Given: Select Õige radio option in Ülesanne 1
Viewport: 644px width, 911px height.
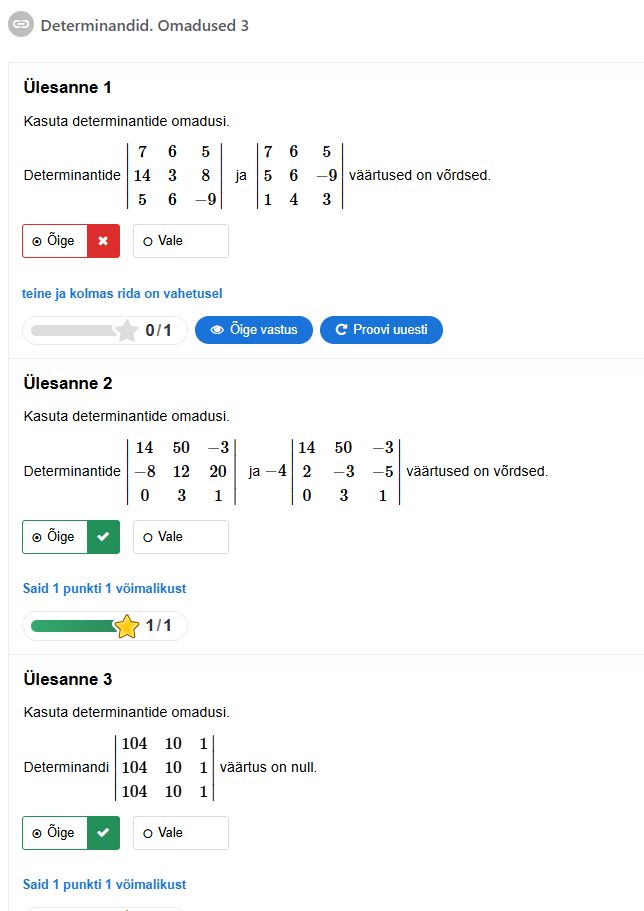Looking at the screenshot, I should 55,241.
